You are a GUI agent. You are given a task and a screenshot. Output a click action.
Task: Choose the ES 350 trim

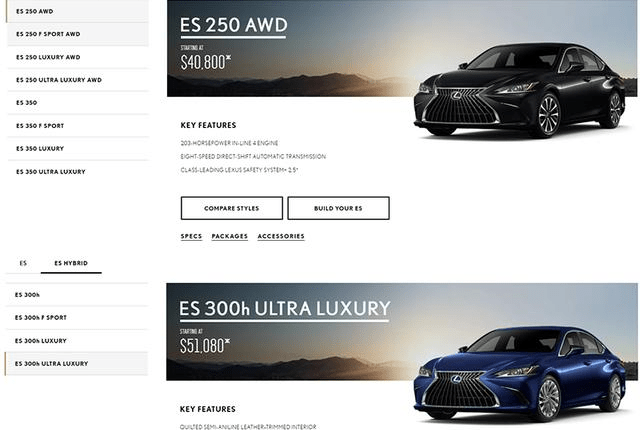[x=78, y=103]
